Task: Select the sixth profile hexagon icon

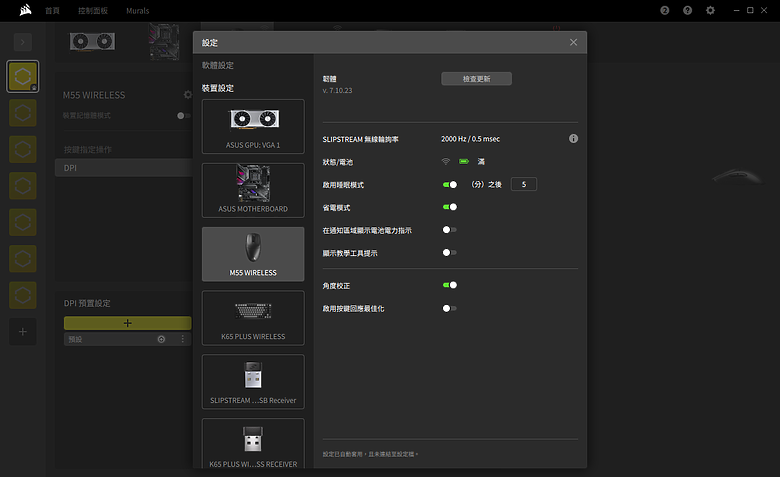Action: 22,259
